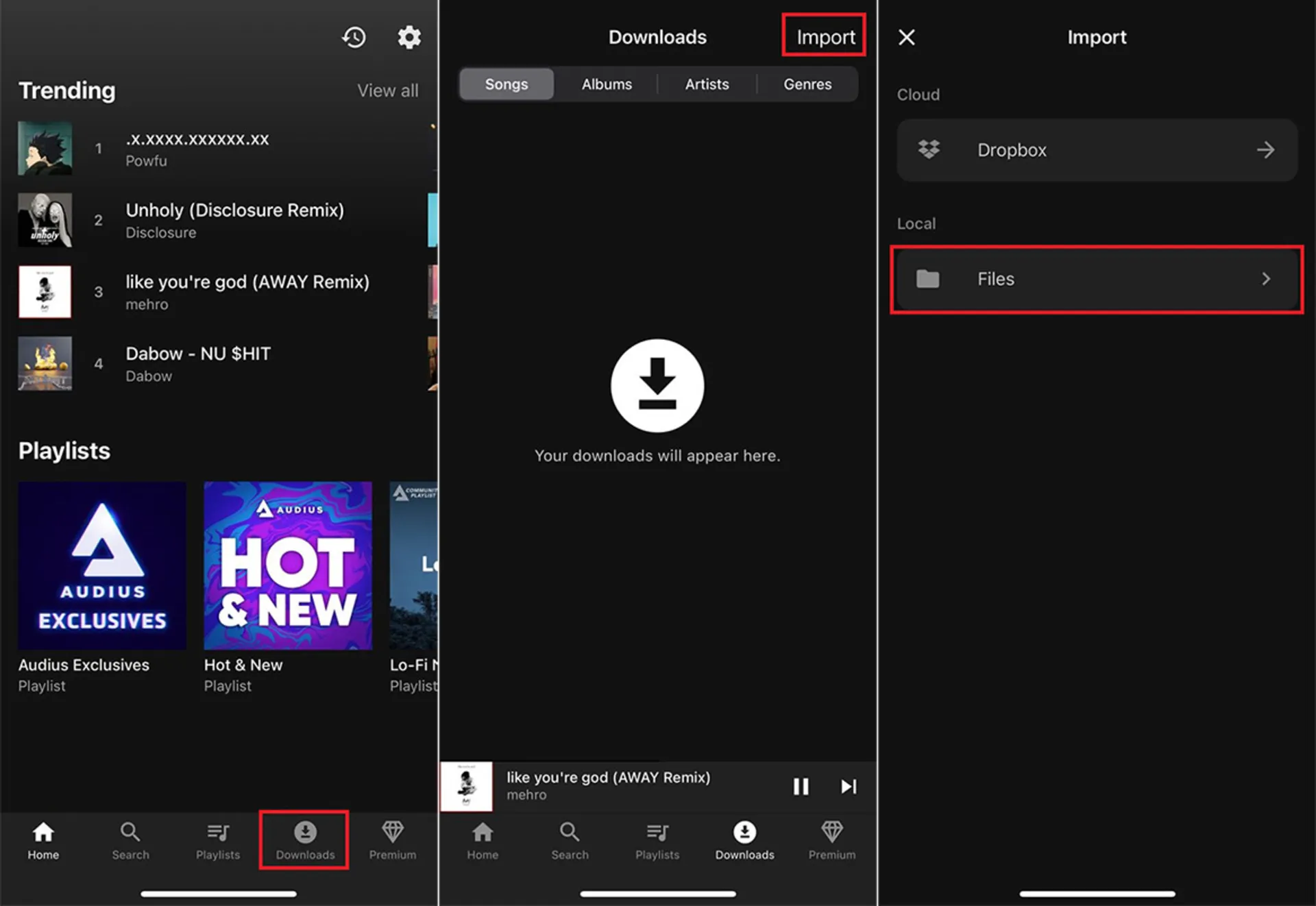Click artist name Disclosure
Image resolution: width=1316 pixels, height=906 pixels.
[160, 233]
